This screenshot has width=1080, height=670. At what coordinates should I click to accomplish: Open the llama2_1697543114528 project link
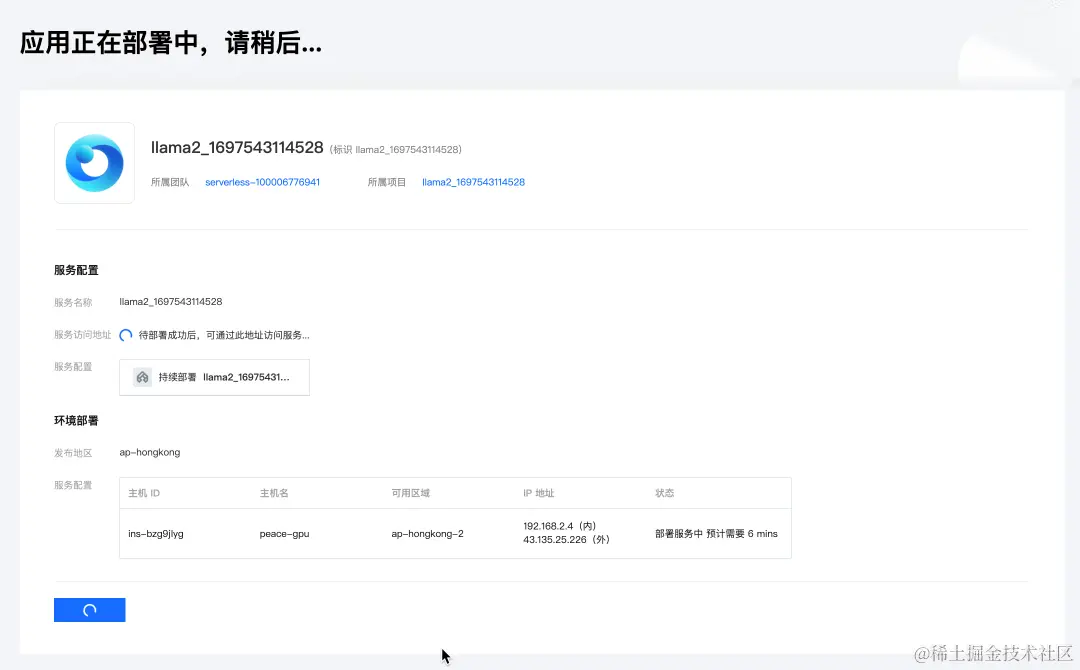pyautogui.click(x=473, y=182)
